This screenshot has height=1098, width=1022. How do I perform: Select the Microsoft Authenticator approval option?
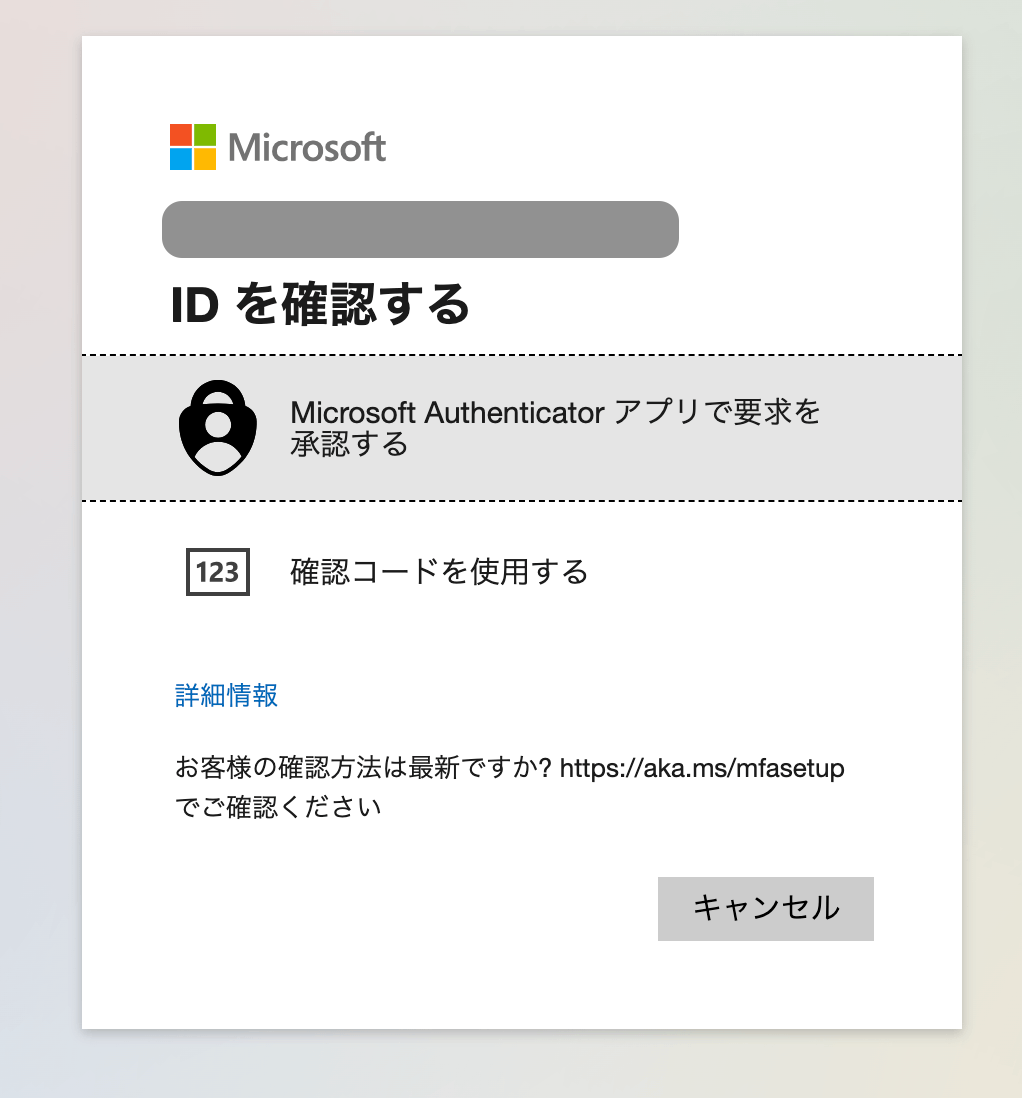click(520, 427)
